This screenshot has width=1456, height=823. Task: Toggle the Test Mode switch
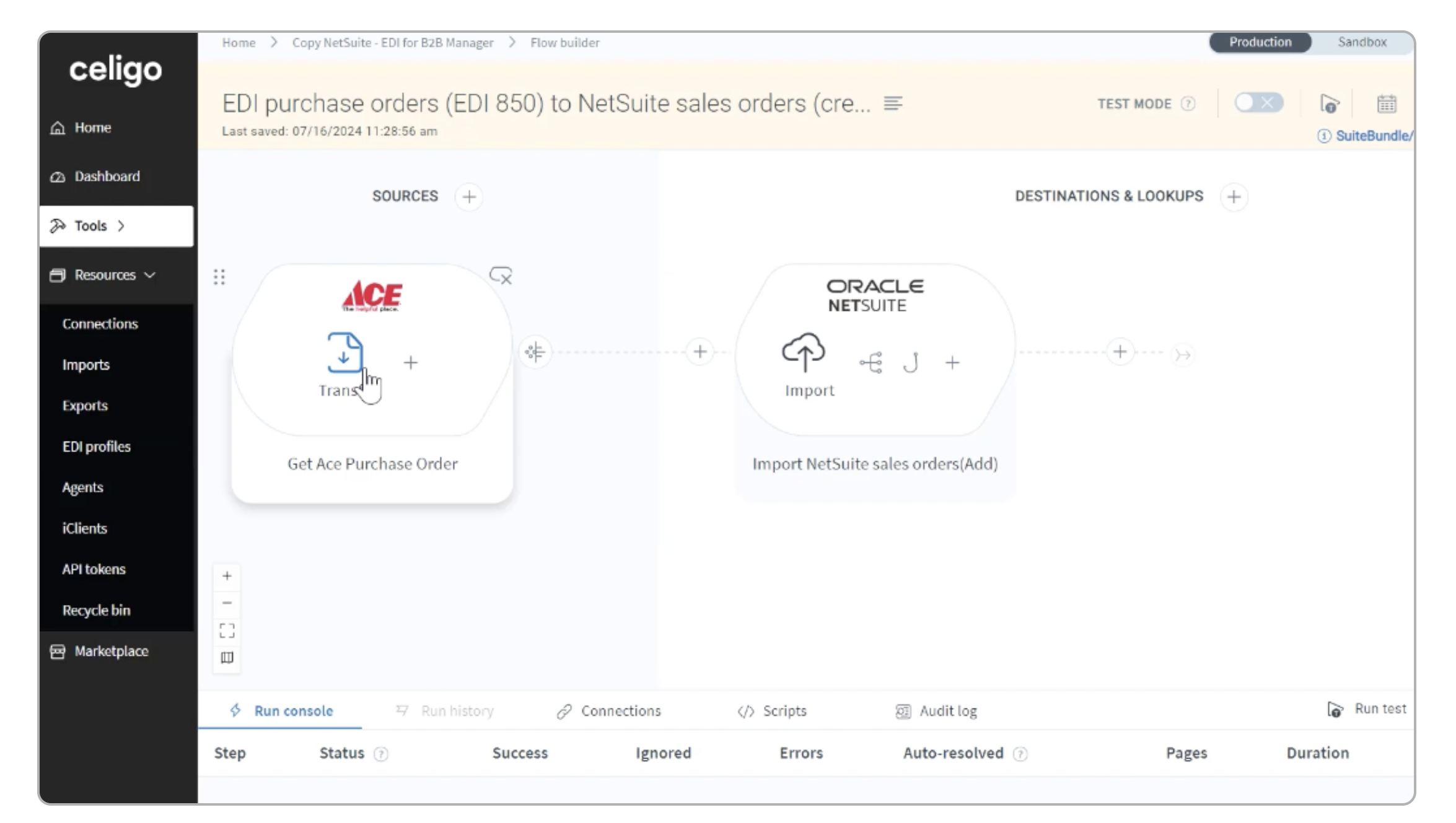pyautogui.click(x=1258, y=103)
